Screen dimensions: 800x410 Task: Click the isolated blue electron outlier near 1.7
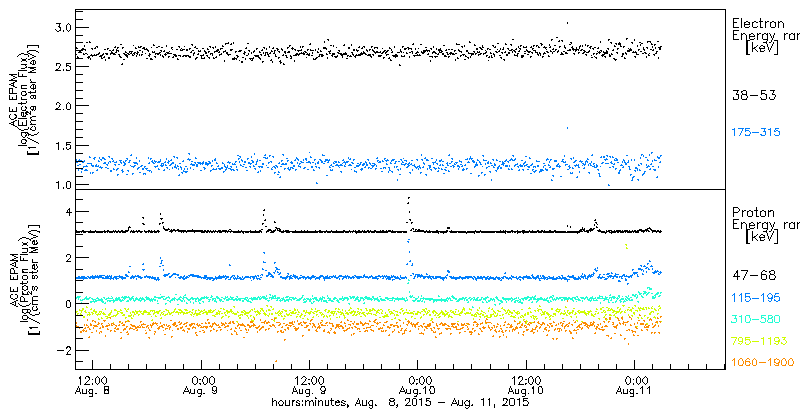567,127
